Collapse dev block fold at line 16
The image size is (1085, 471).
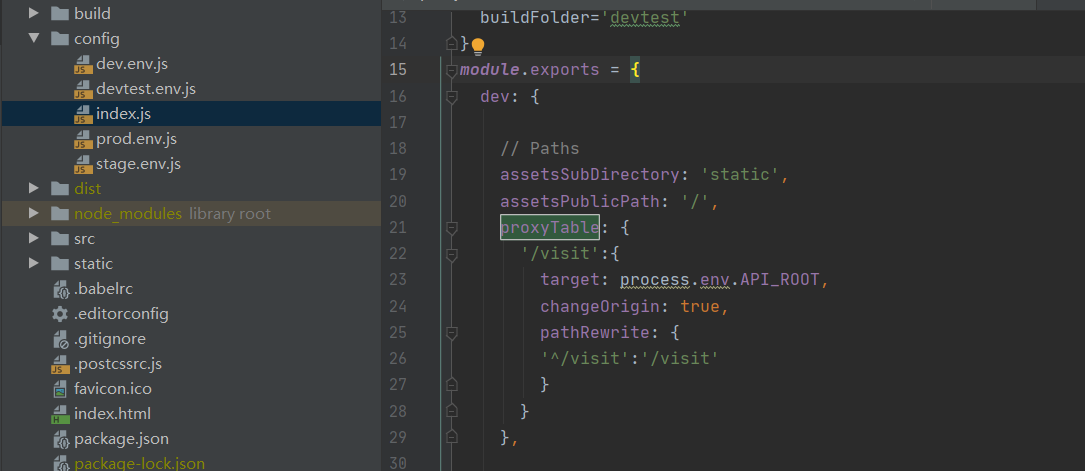(x=452, y=97)
